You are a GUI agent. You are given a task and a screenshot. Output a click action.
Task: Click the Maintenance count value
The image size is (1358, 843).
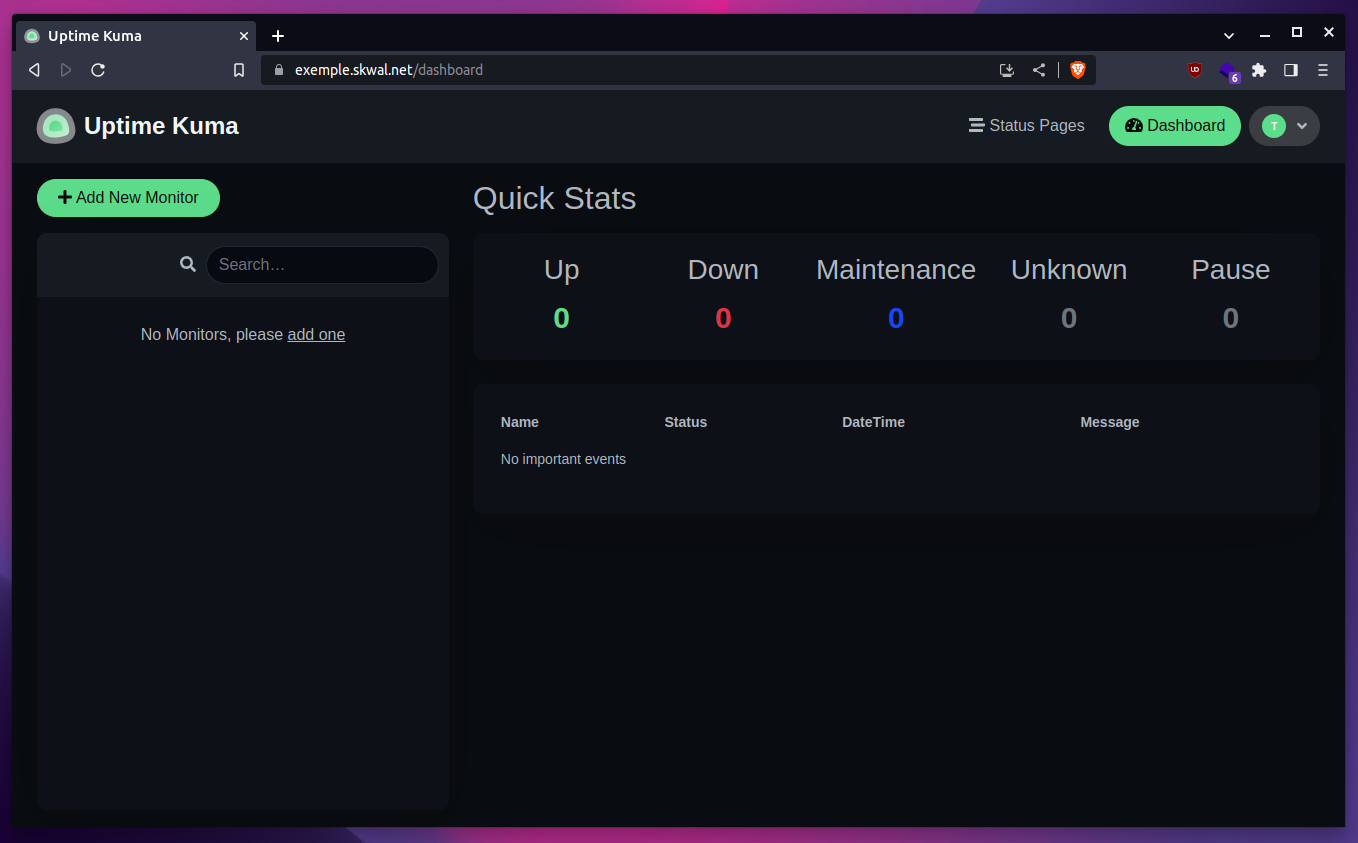click(x=896, y=318)
